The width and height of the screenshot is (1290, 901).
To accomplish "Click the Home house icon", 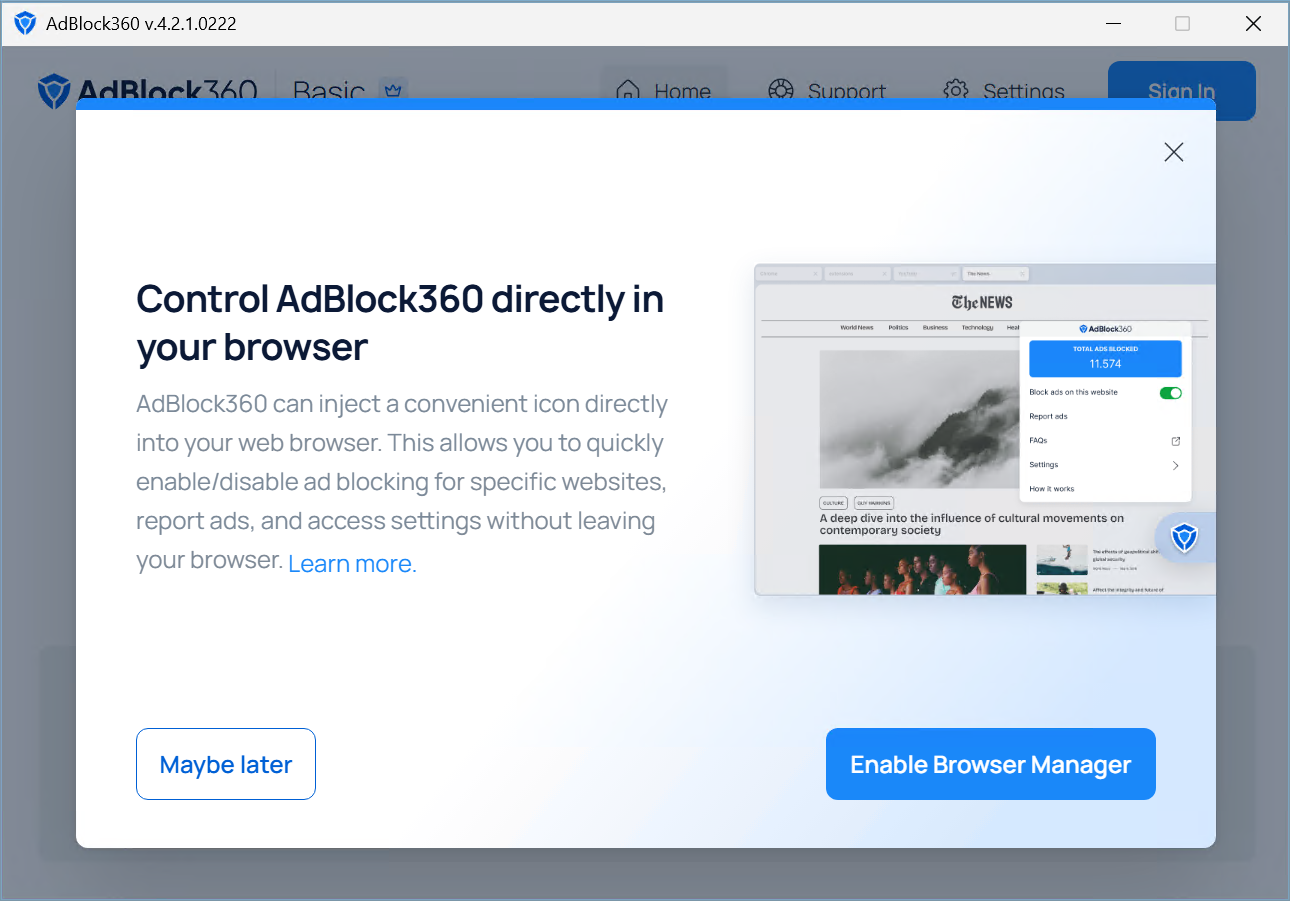I will [x=628, y=91].
